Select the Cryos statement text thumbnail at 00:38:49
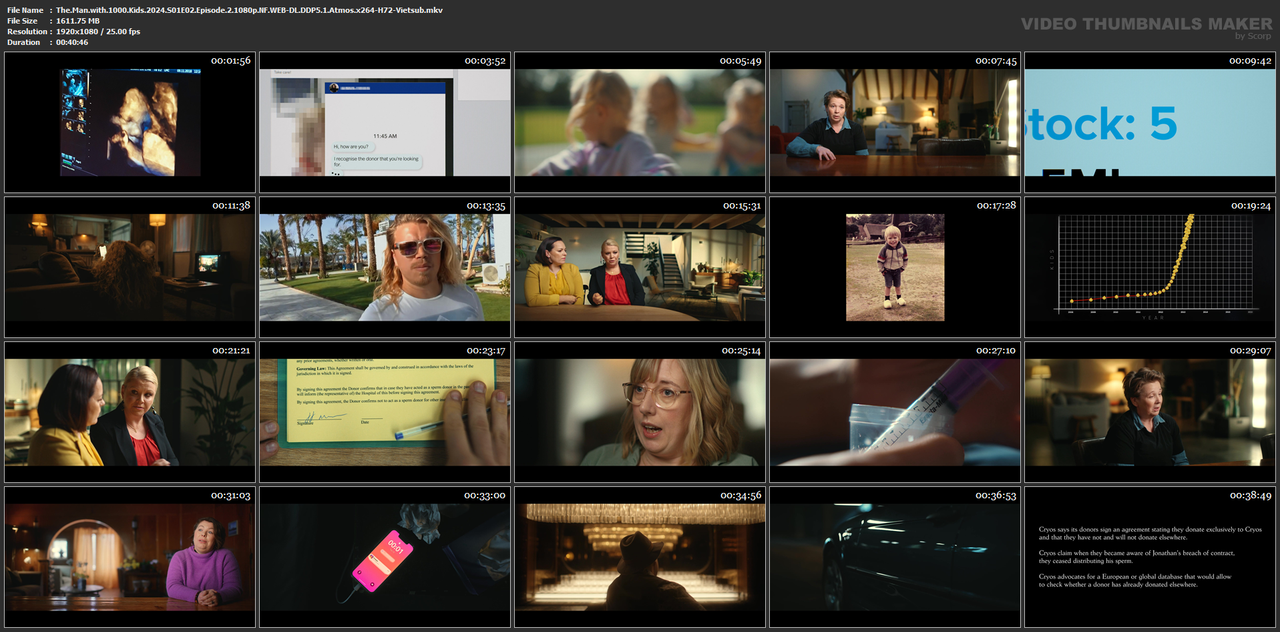The height and width of the screenshot is (632, 1280). [1150, 557]
